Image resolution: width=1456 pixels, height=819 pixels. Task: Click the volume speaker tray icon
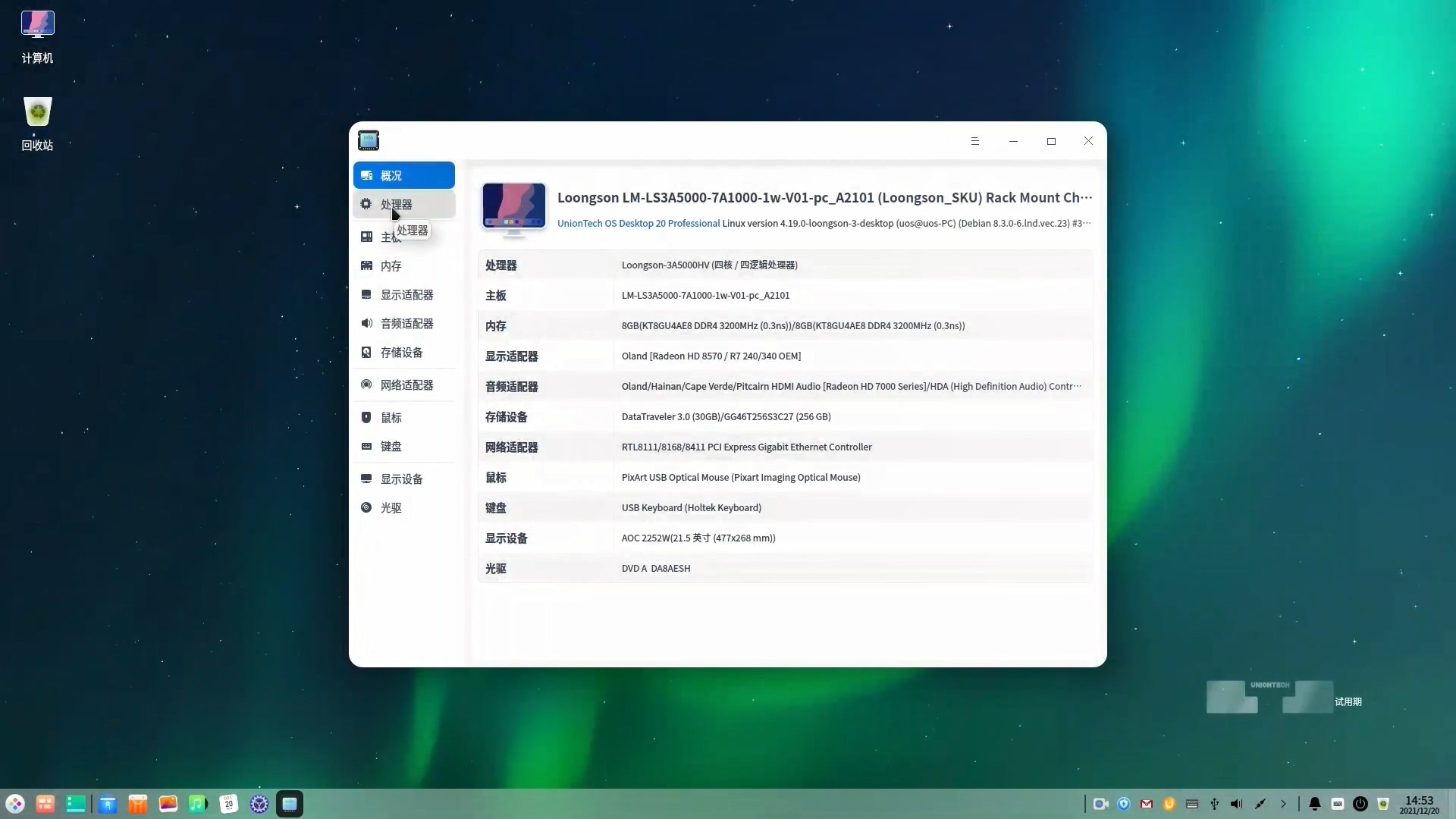1237,804
